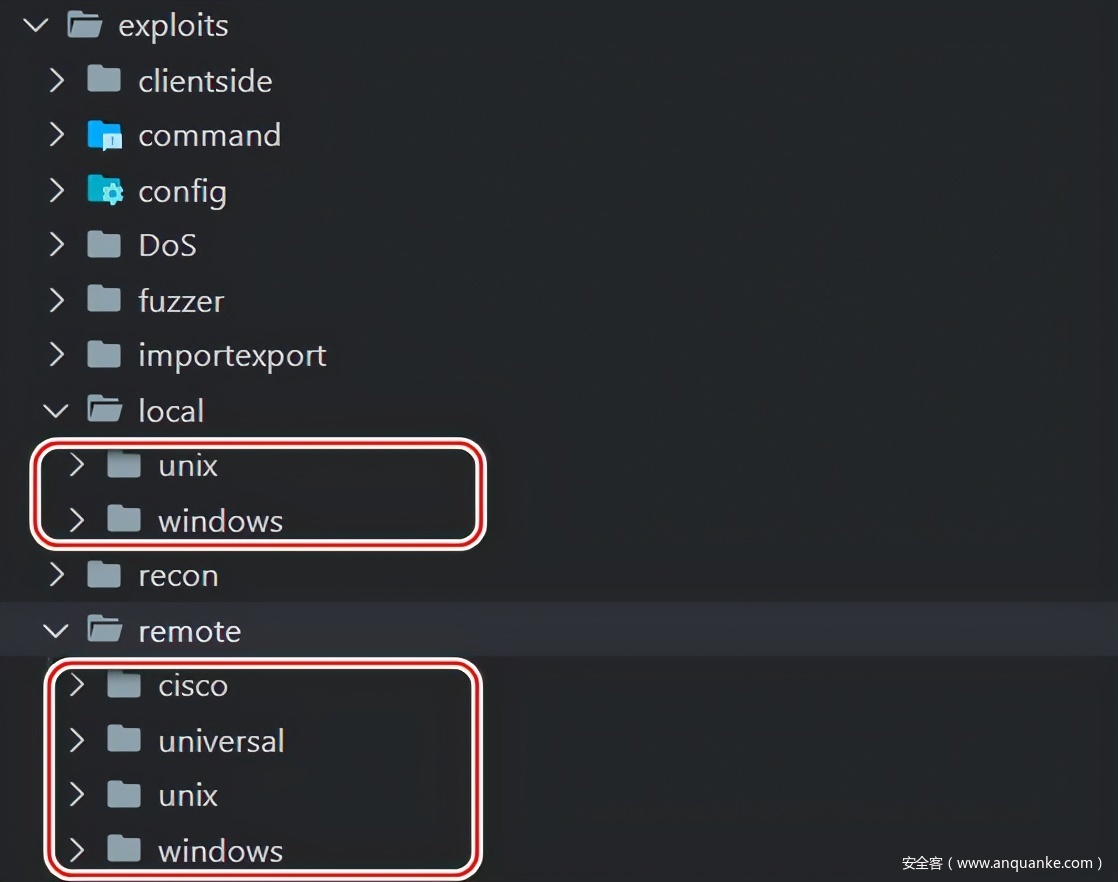Select the unix folder under remote
The width and height of the screenshot is (1118, 882).
coord(187,796)
